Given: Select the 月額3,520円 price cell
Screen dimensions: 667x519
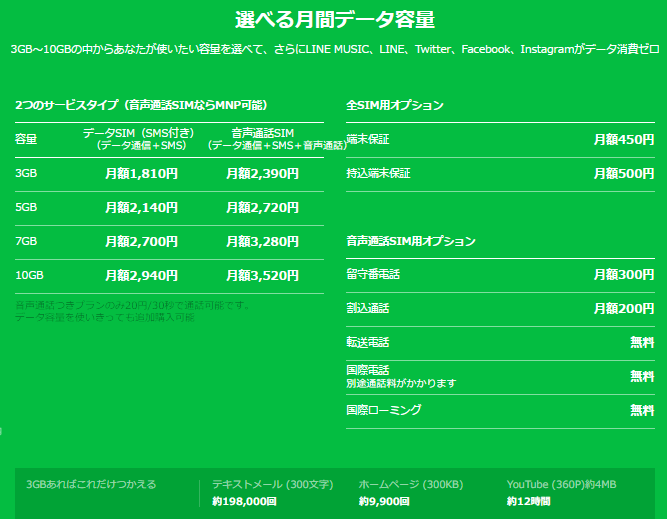Looking at the screenshot, I should [x=262, y=276].
